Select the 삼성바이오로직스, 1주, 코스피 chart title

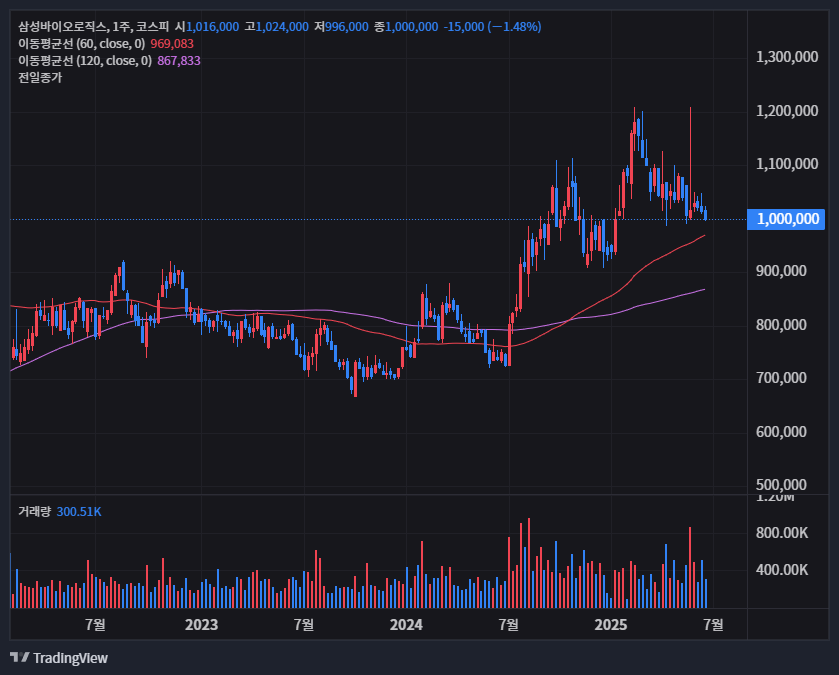(94, 27)
